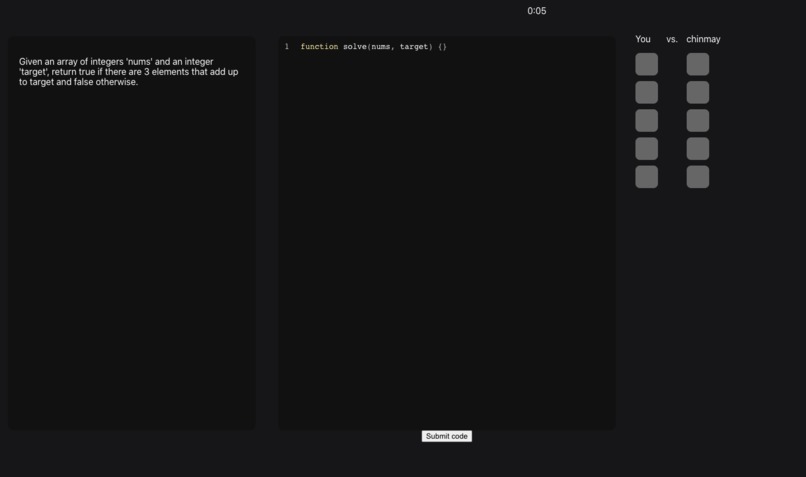Viewport: 806px width, 477px height.
Task: Select third progress square under chinmay
Action: tap(698, 120)
